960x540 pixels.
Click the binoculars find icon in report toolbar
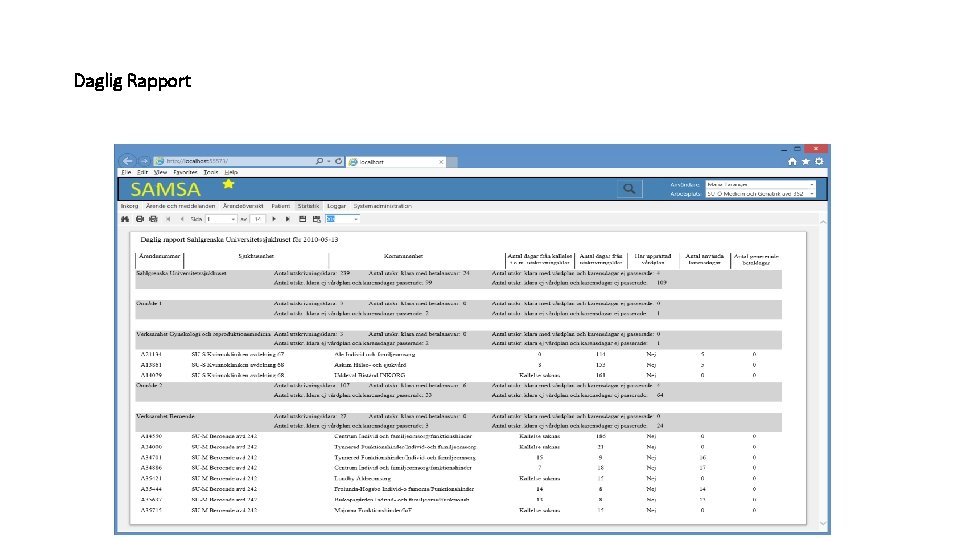pos(125,219)
